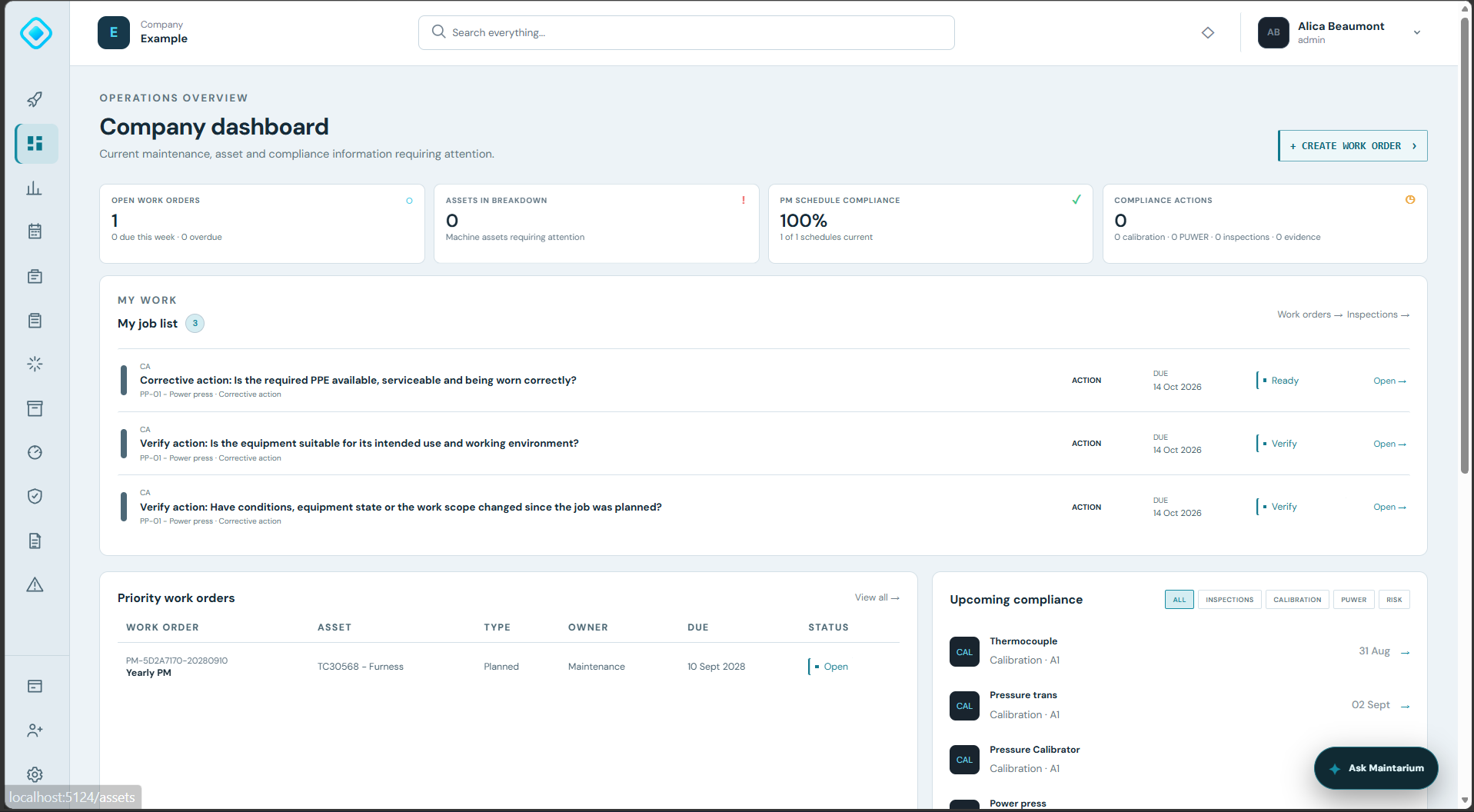Select the INSPECTIONS compliance filter tab
The image size is (1474, 812).
[x=1229, y=600]
